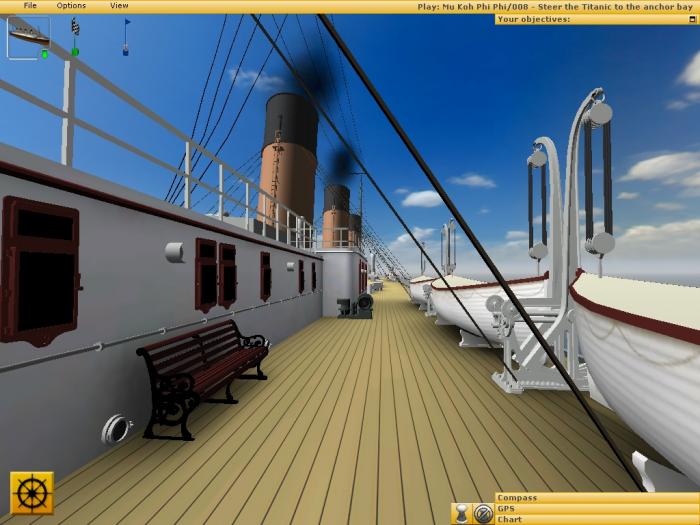Toggle the Your objectives panel button
This screenshot has height=525, width=700.
tap(693, 18)
